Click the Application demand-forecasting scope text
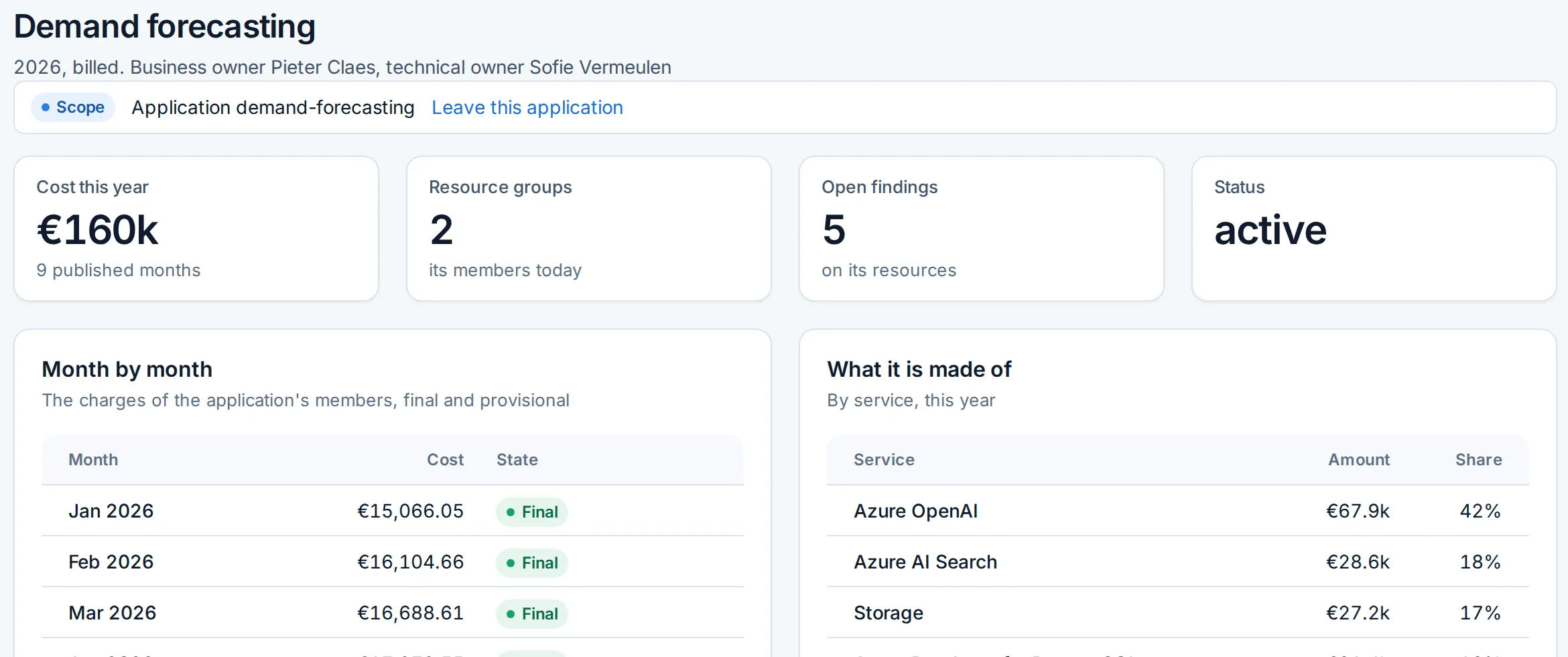 (x=273, y=107)
